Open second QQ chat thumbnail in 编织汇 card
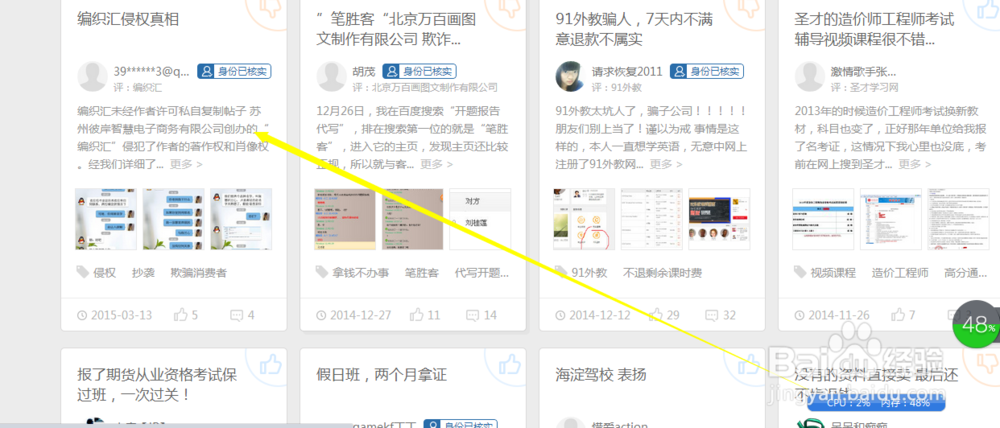The height and width of the screenshot is (428, 1000). tap(173, 219)
